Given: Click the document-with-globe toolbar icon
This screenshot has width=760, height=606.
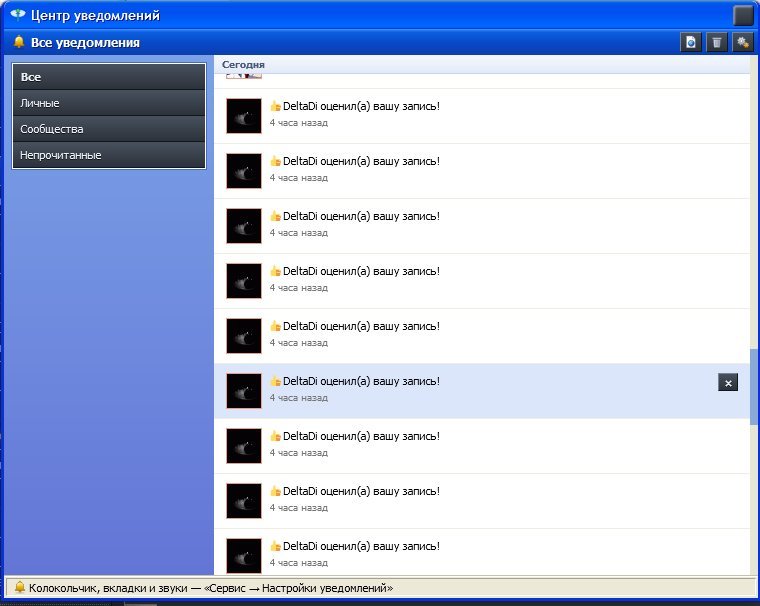Looking at the screenshot, I should (691, 43).
